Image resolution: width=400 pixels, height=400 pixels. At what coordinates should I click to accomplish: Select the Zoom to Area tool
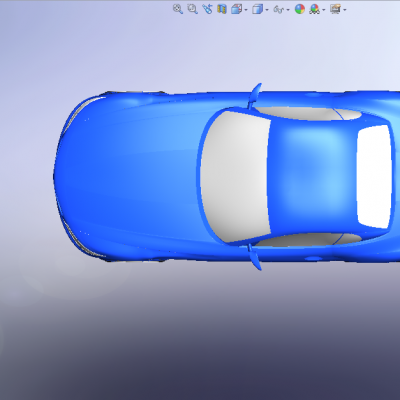tap(192, 9)
